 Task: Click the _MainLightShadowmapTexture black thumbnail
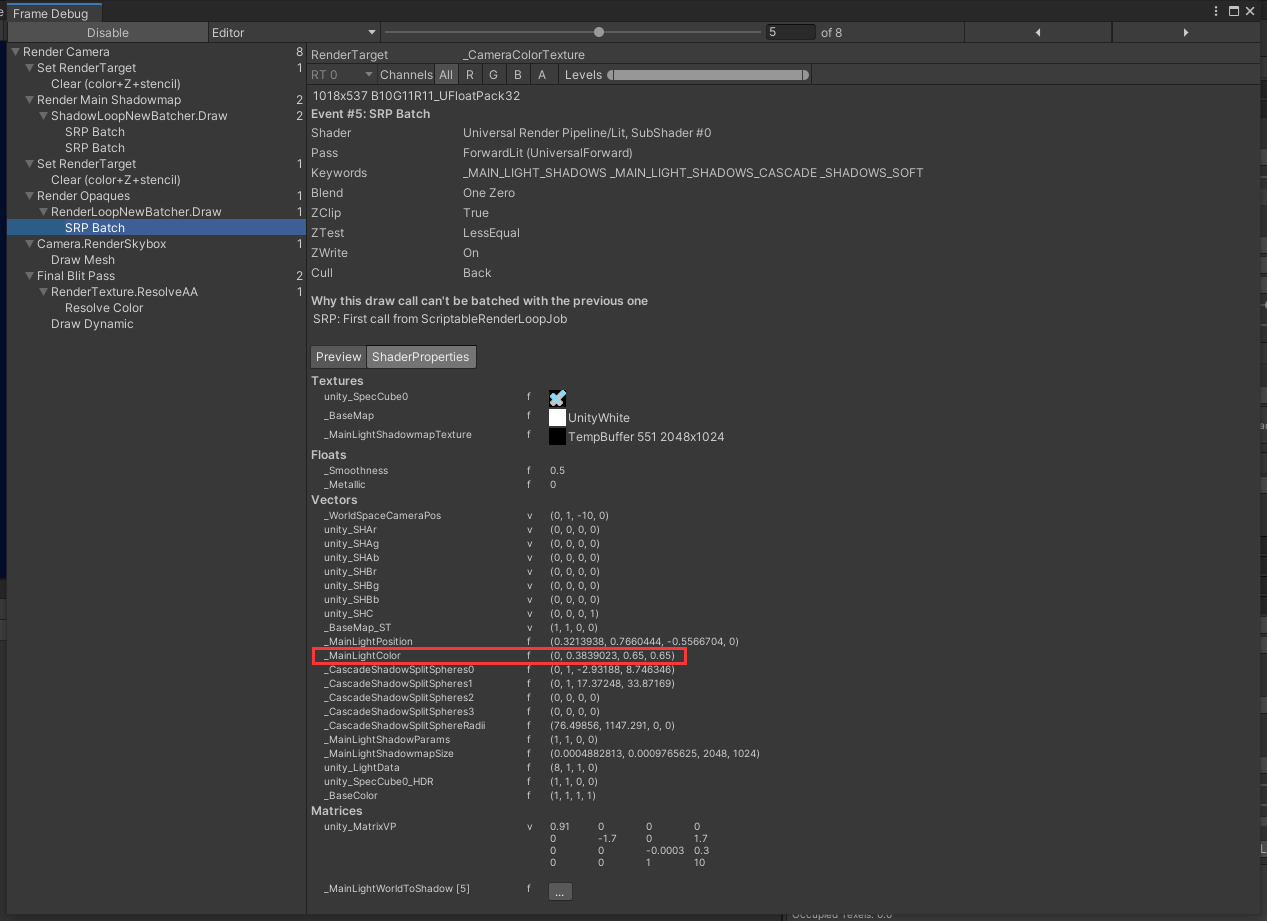pyautogui.click(x=558, y=437)
